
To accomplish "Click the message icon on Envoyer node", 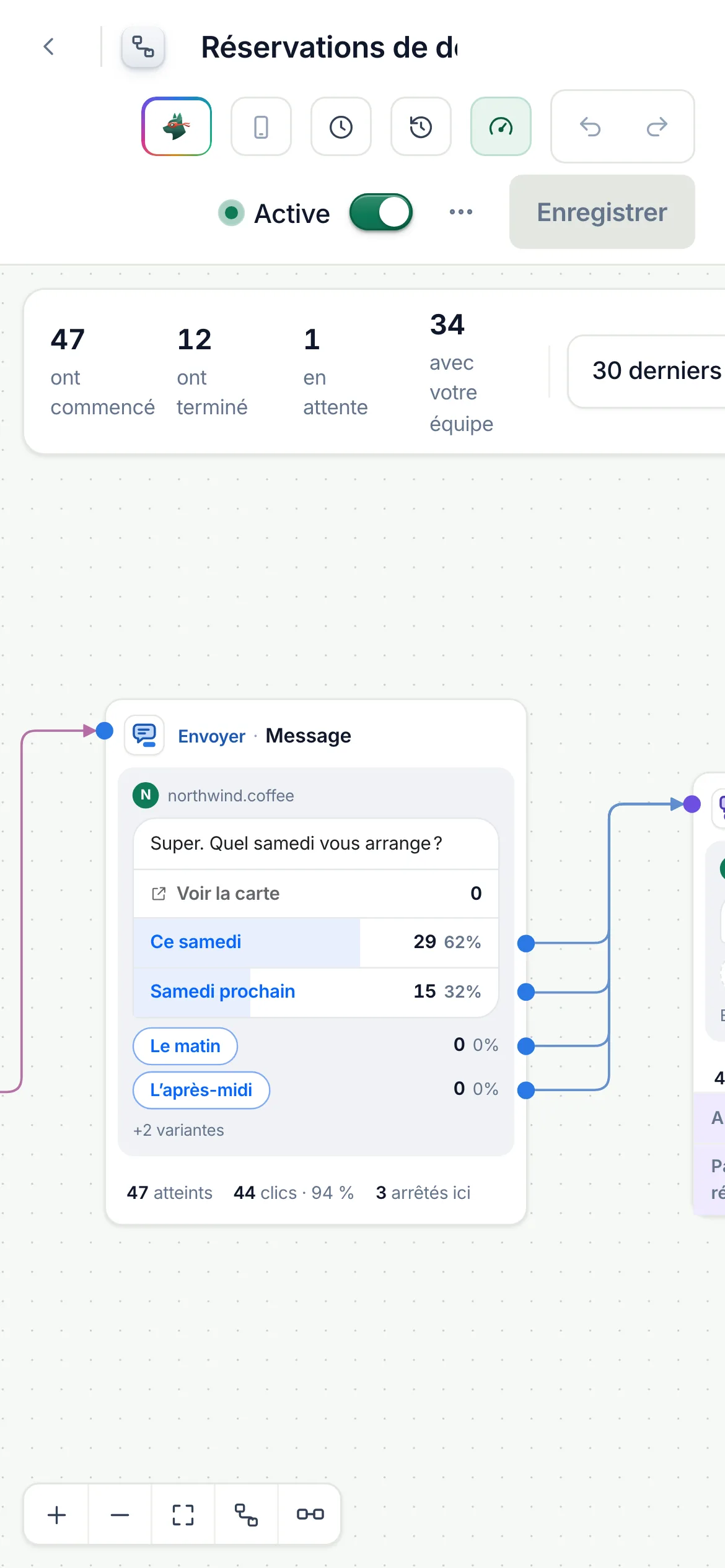I will click(144, 735).
